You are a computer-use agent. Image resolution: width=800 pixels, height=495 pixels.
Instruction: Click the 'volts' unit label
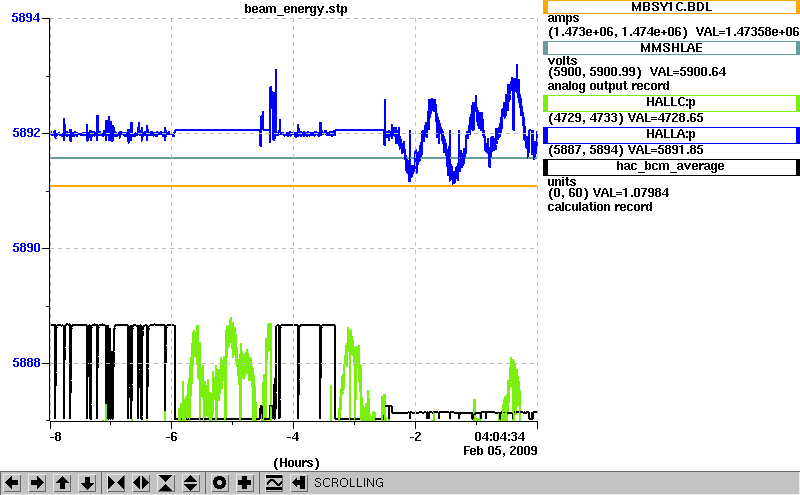[562, 61]
